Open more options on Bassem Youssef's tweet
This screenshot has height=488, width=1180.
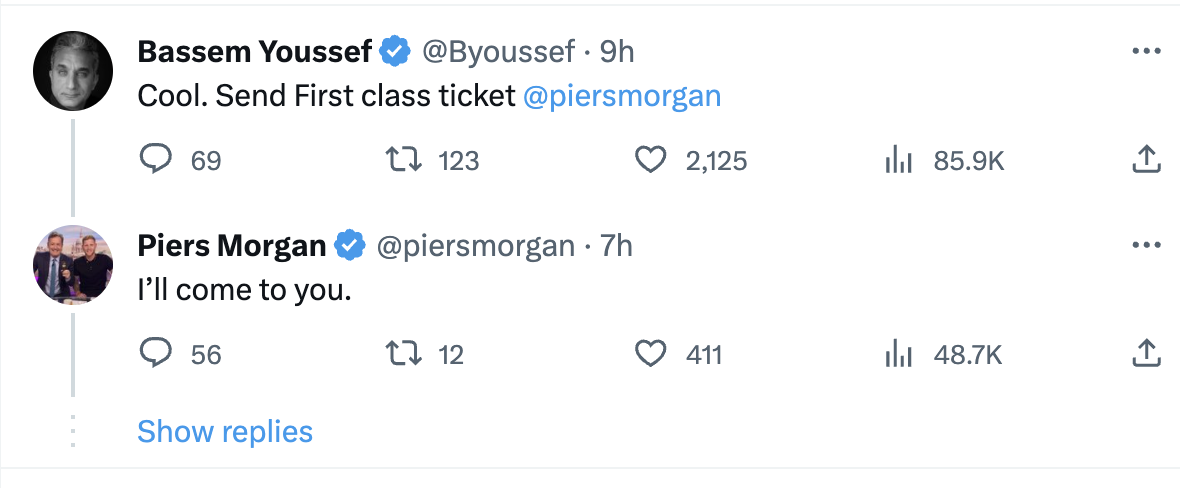(1146, 51)
